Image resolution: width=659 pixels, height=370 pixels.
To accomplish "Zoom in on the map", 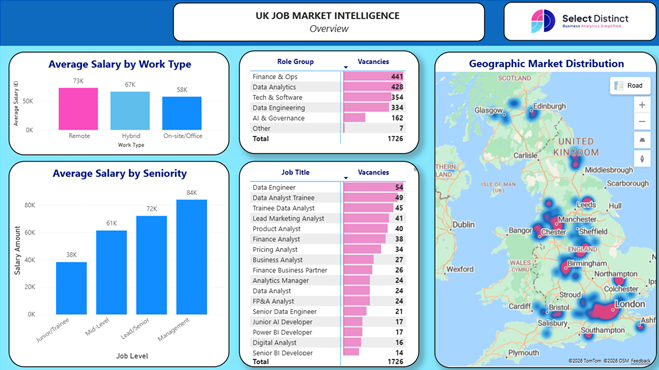I will pyautogui.click(x=642, y=105).
